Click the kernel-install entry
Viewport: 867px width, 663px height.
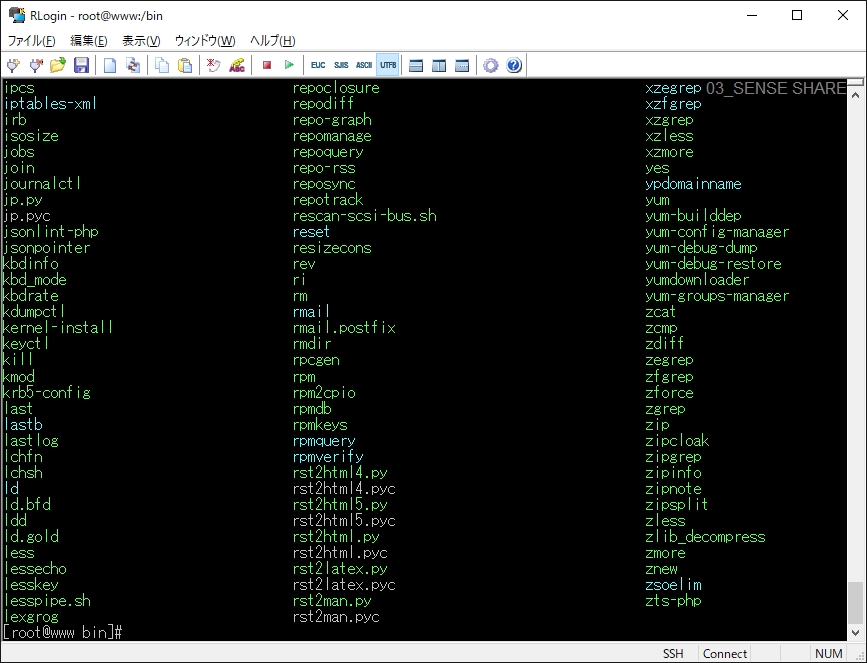(58, 327)
